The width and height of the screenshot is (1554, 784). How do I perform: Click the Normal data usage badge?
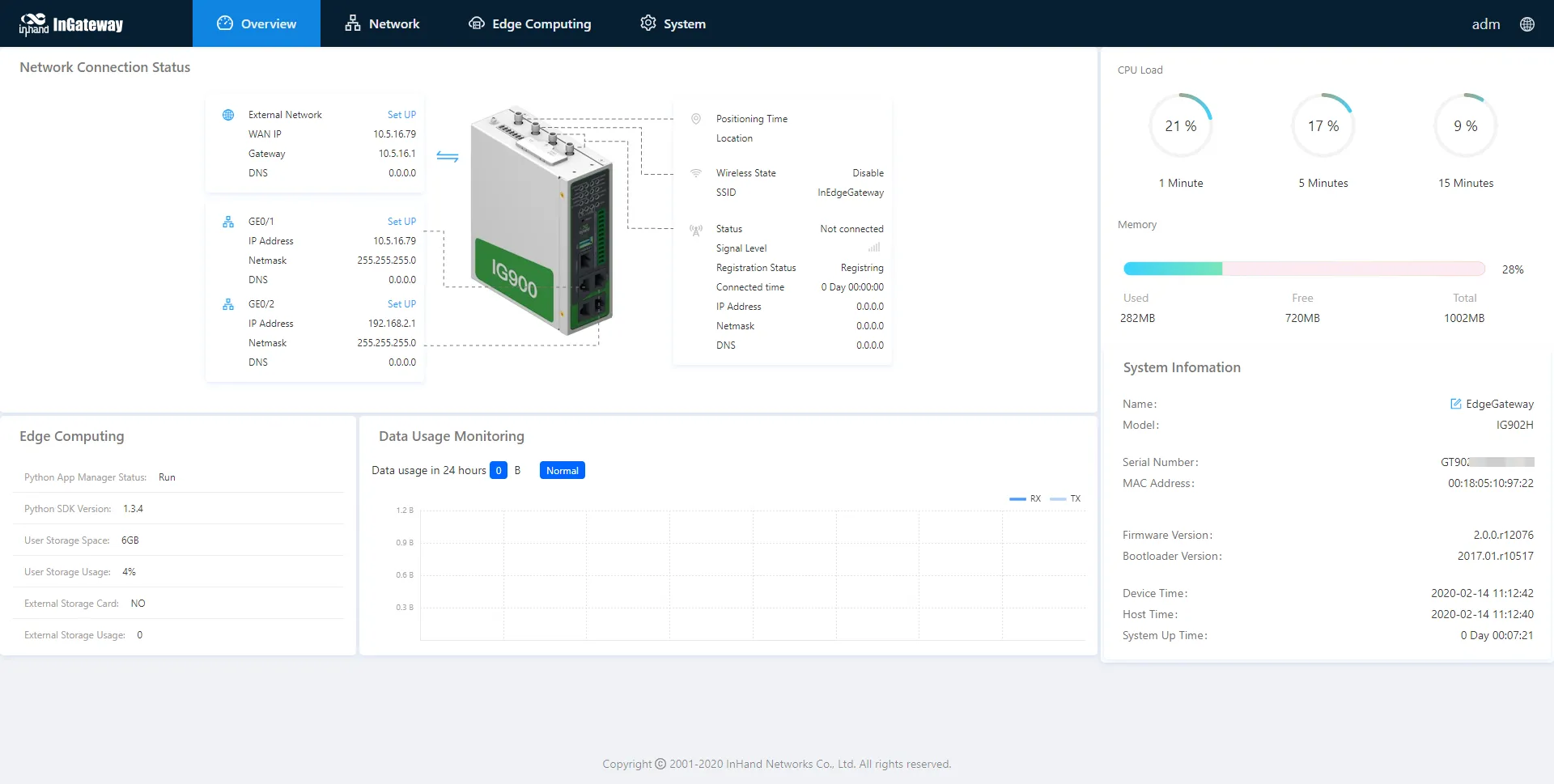pos(563,471)
